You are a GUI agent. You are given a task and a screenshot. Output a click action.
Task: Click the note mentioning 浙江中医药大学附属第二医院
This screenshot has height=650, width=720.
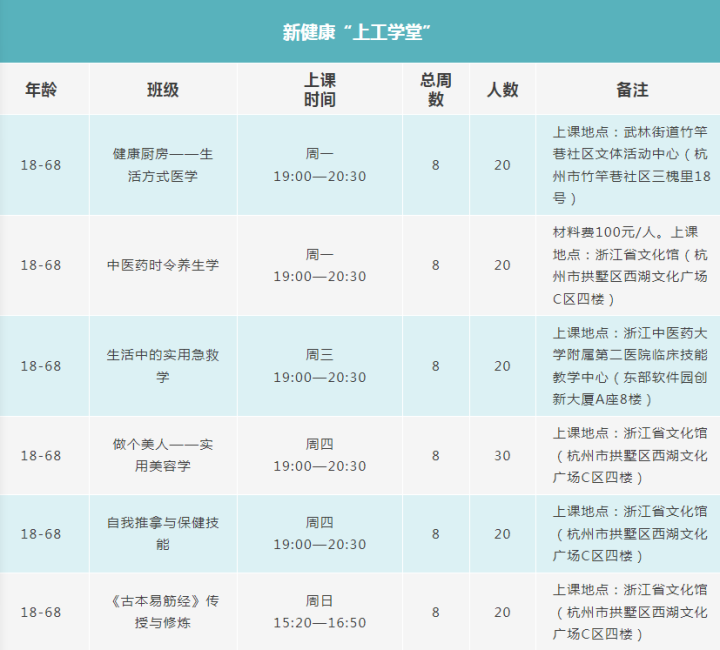(x=630, y=366)
